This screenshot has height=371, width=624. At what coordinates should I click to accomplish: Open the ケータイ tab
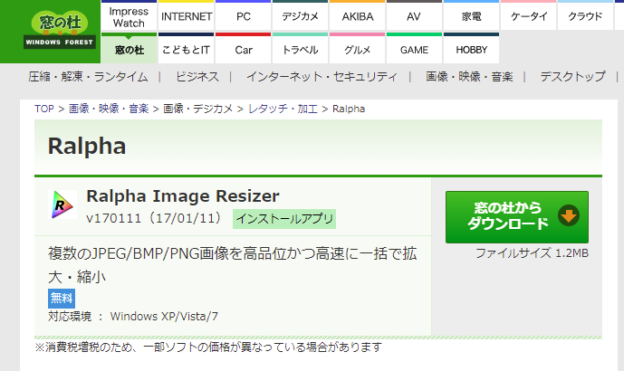(x=528, y=16)
